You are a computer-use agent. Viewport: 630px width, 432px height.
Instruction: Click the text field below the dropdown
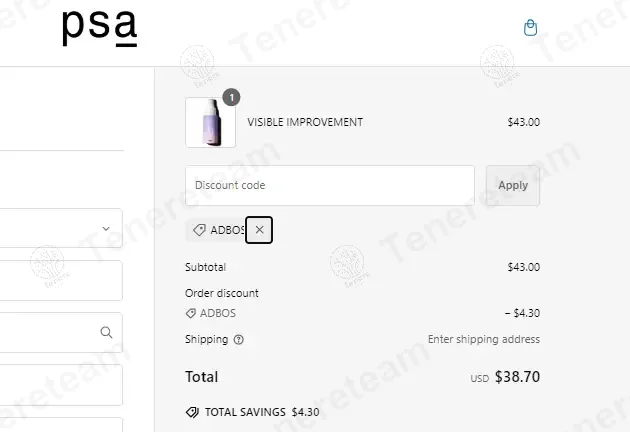[x=60, y=281]
